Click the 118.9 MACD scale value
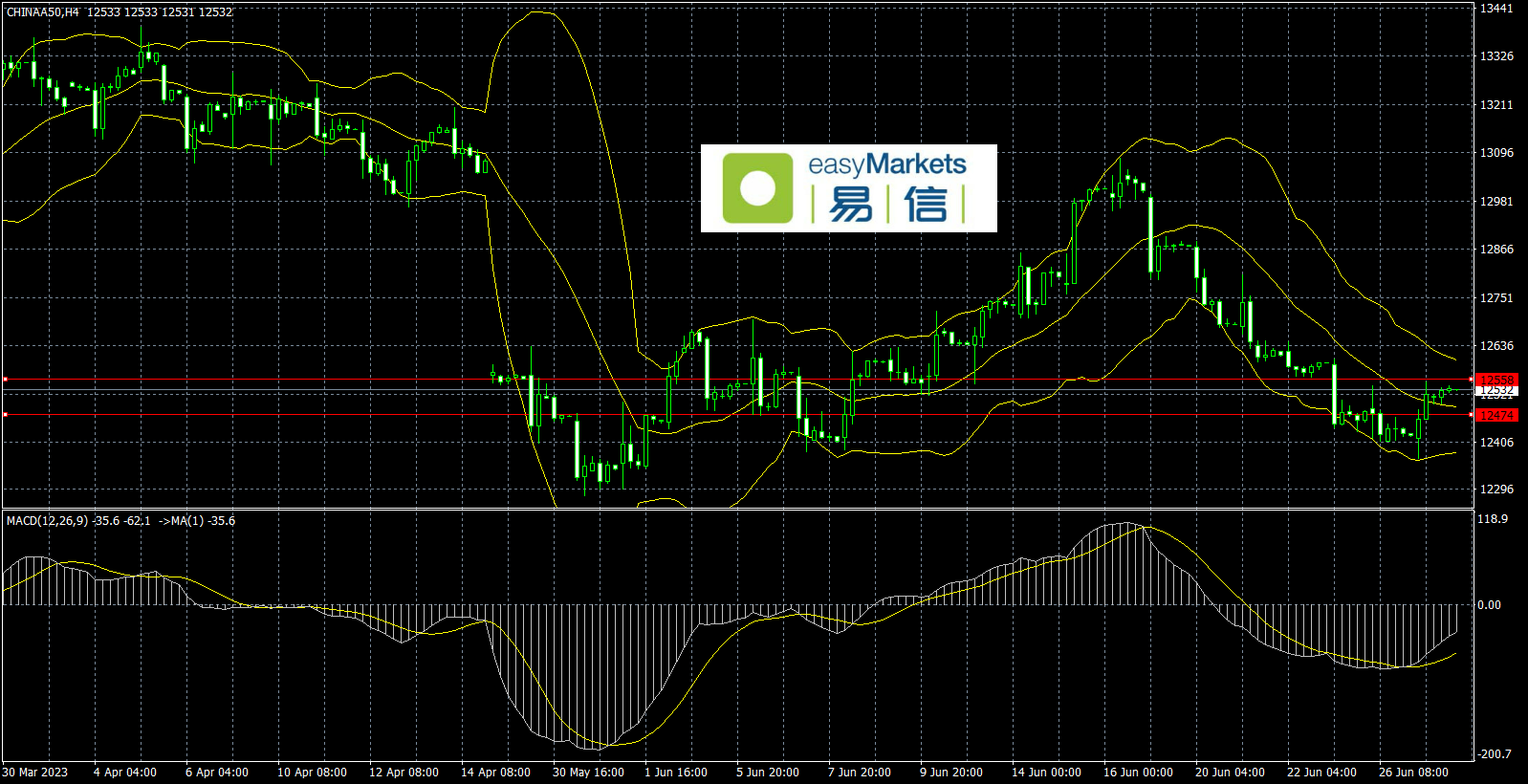 pyautogui.click(x=1493, y=519)
